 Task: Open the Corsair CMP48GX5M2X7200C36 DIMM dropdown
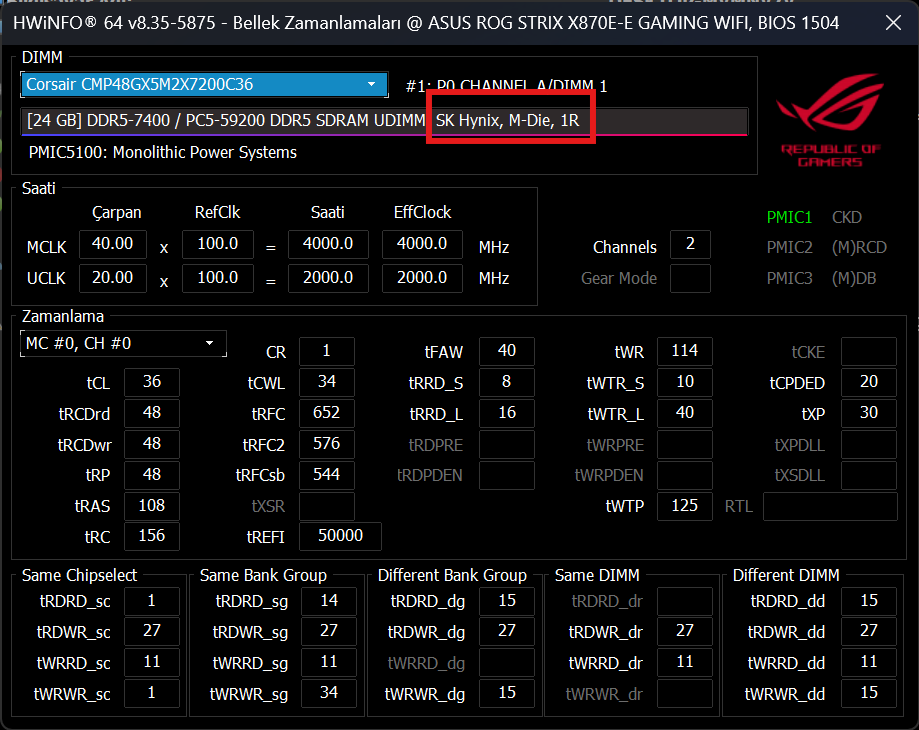pyautogui.click(x=204, y=84)
